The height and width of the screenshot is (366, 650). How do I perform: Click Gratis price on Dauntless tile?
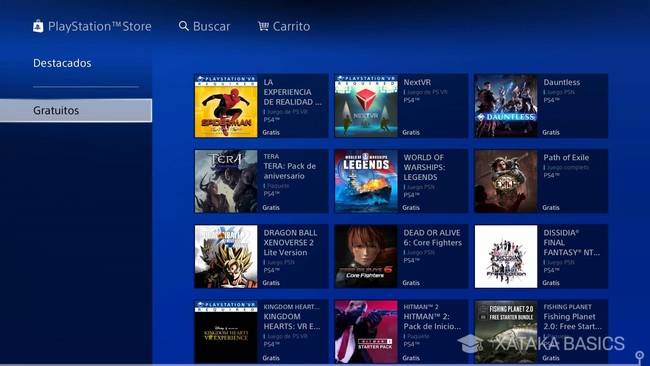(x=551, y=133)
